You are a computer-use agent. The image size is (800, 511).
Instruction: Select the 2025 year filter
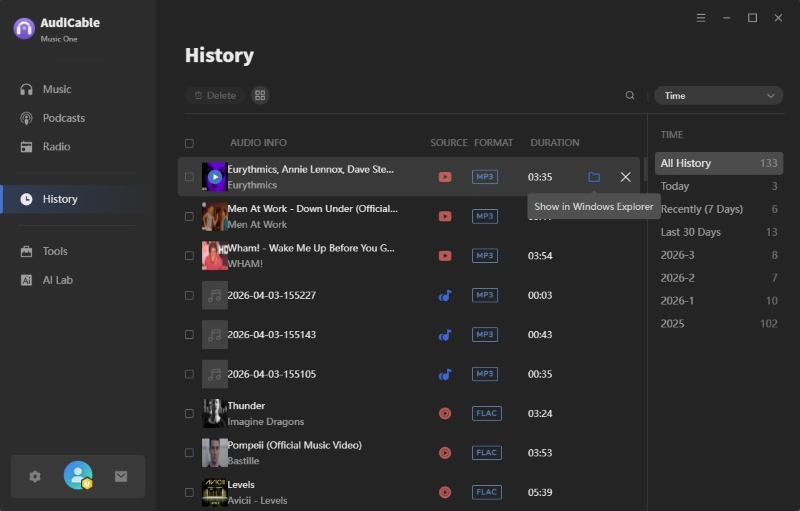718,324
